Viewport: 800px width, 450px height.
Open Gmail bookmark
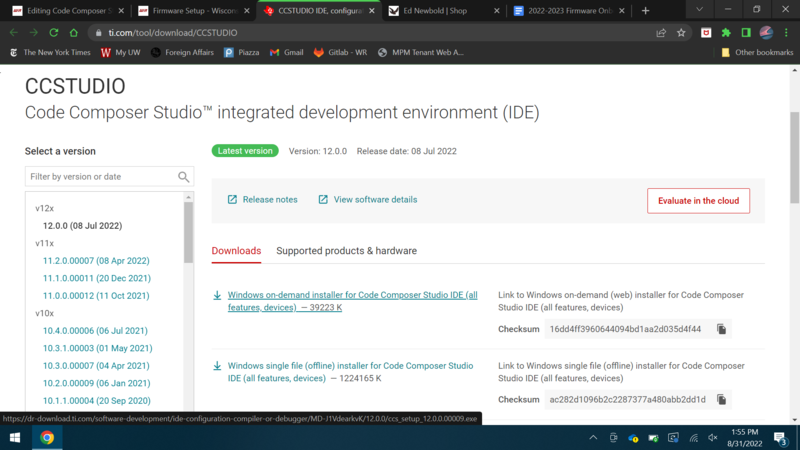click(x=286, y=52)
